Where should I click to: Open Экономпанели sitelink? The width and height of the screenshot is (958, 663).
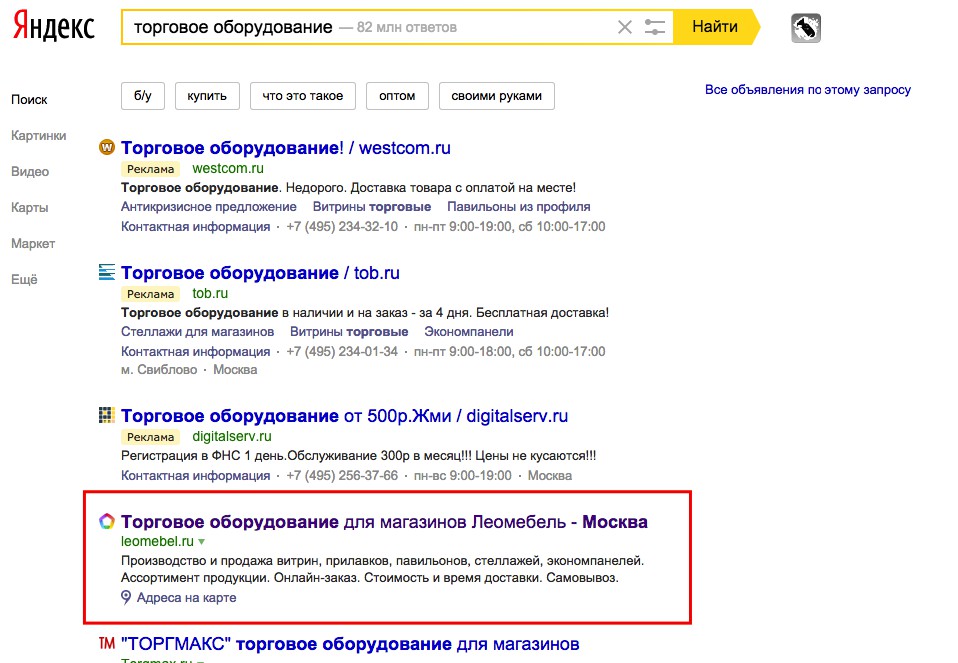(x=469, y=332)
